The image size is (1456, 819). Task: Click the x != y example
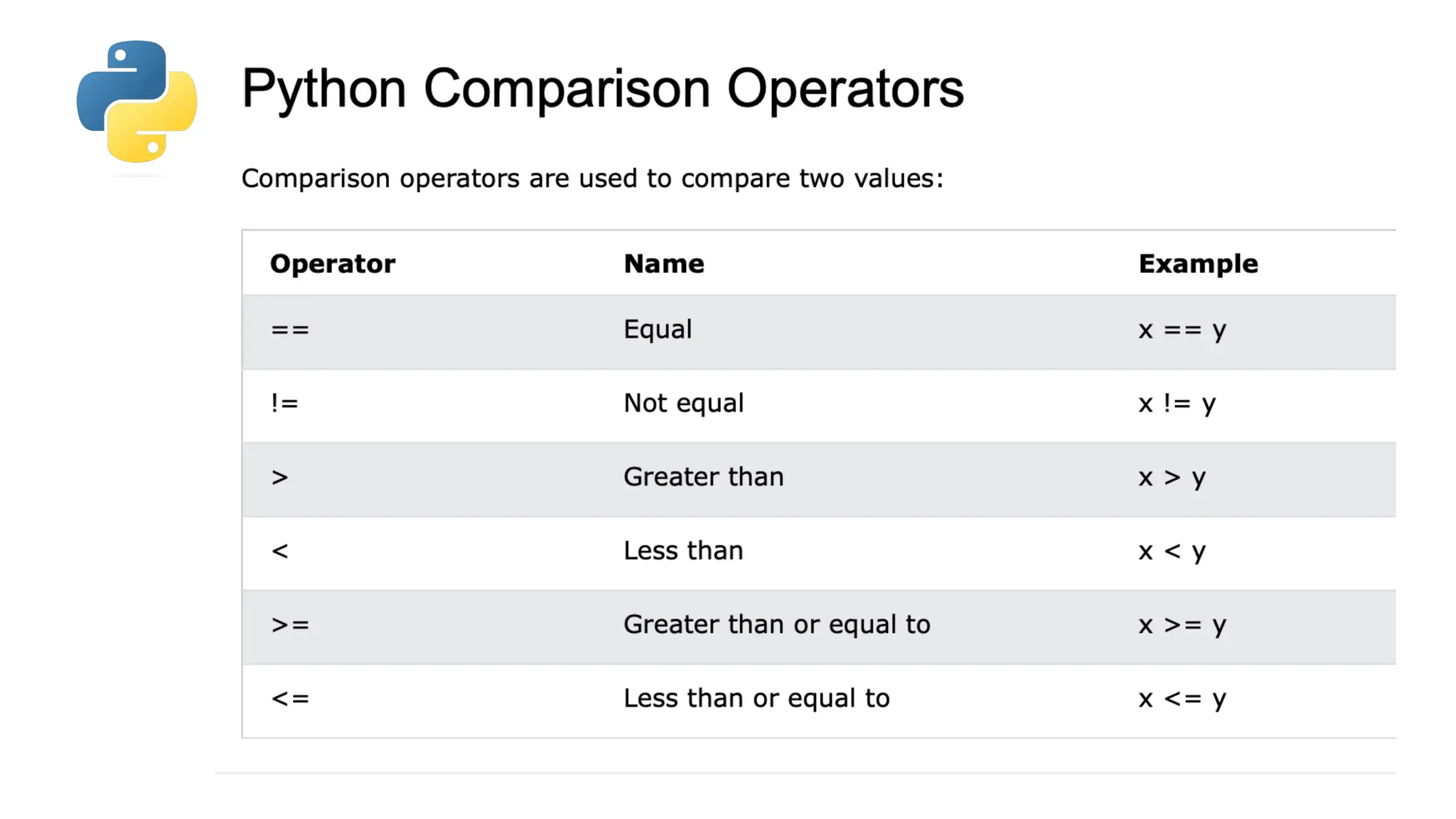pos(1177,404)
